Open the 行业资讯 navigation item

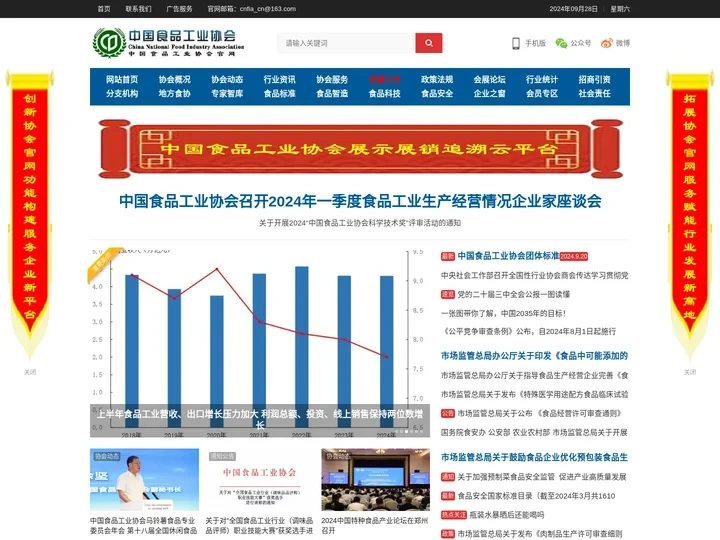(279, 79)
